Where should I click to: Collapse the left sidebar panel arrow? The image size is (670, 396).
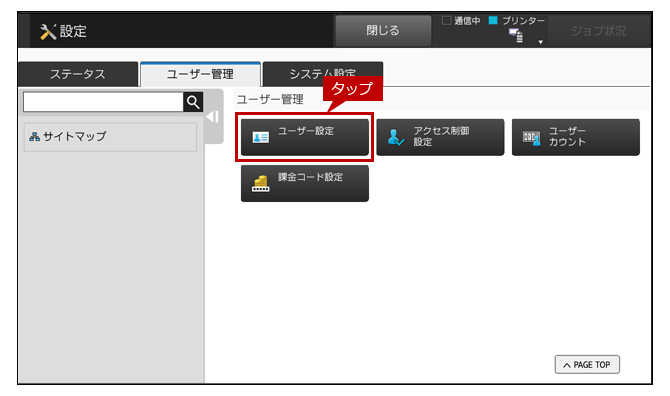[x=213, y=117]
